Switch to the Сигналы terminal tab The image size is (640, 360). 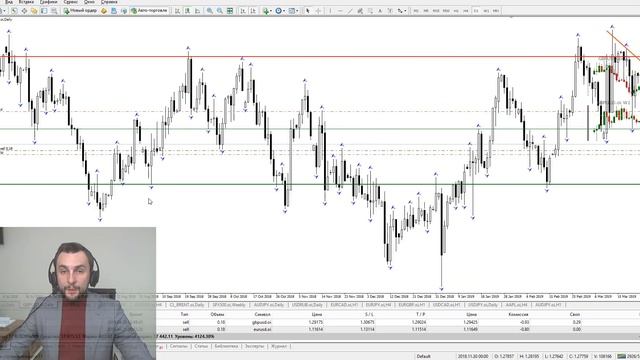coord(178,346)
